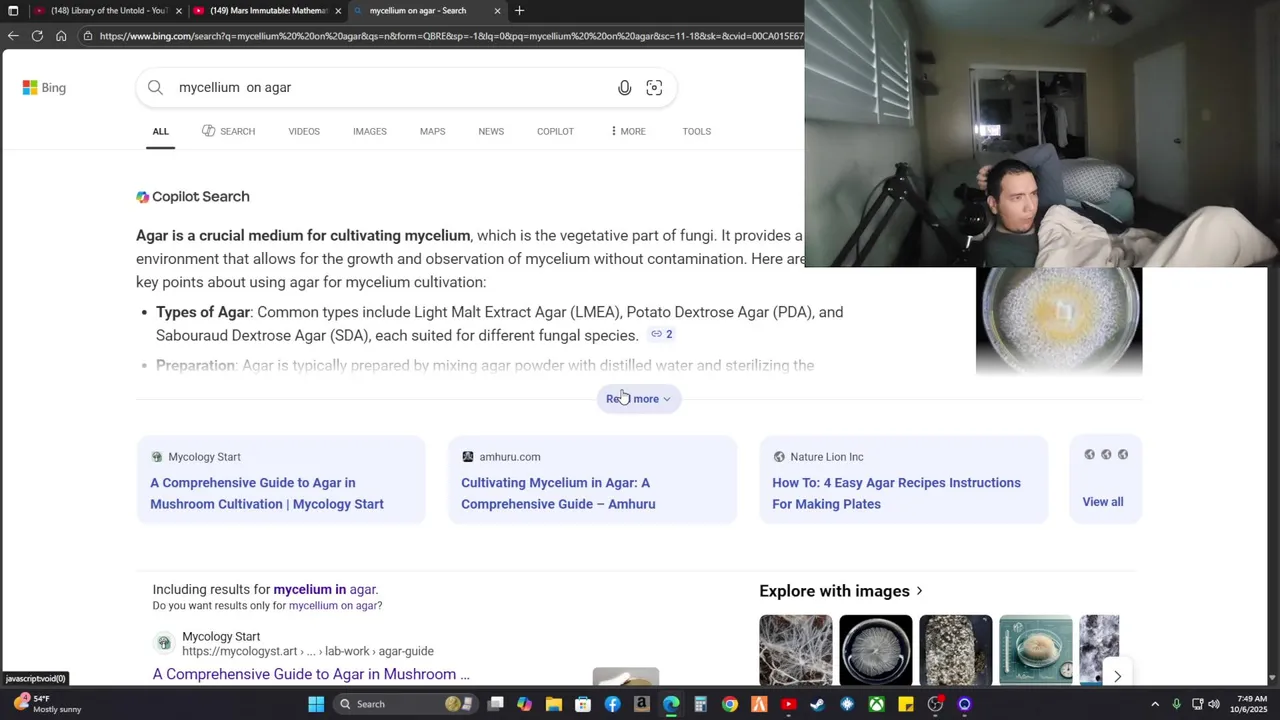Go back with the browser back arrow

[x=12, y=36]
